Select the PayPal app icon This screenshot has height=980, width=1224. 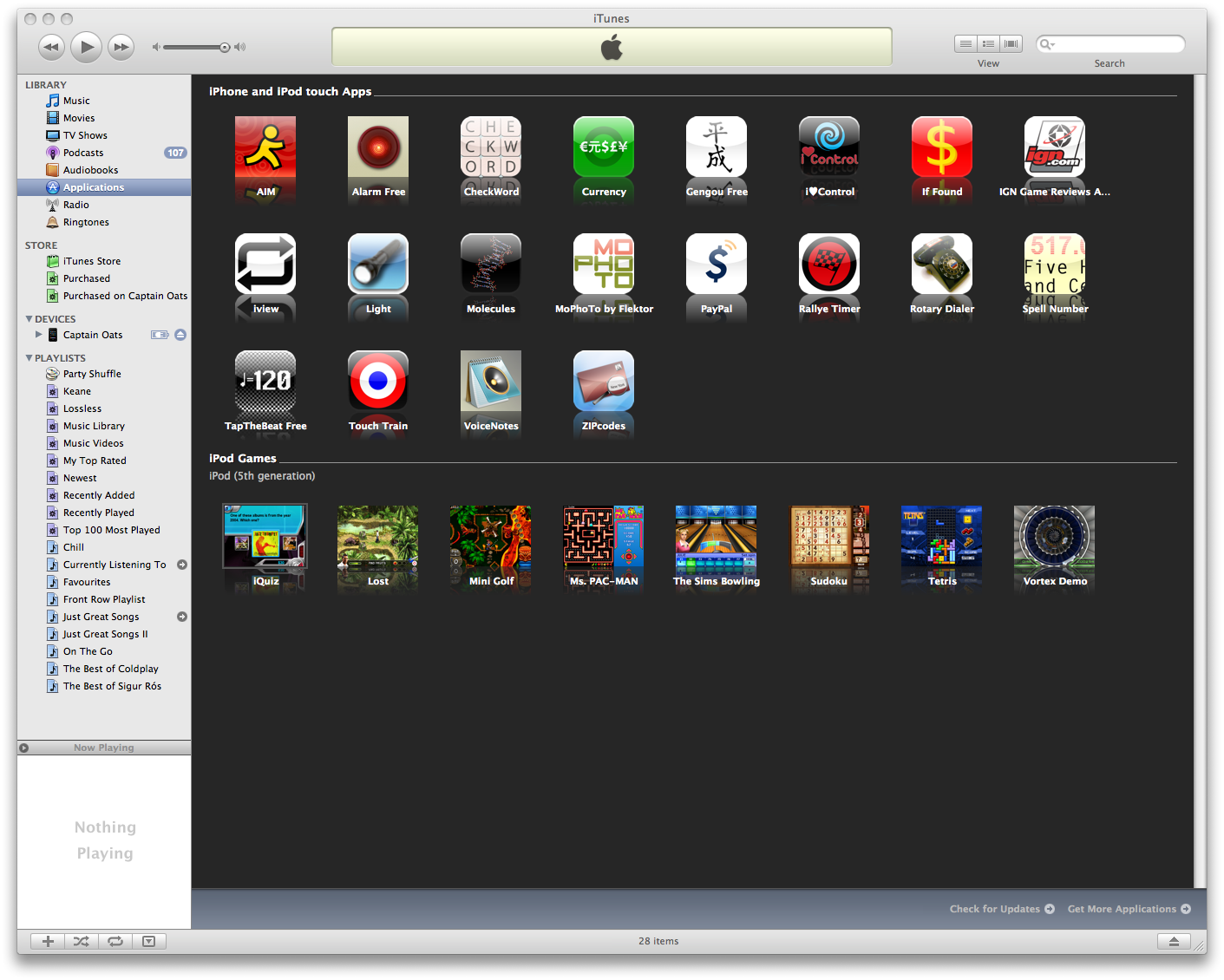pyautogui.click(x=717, y=264)
